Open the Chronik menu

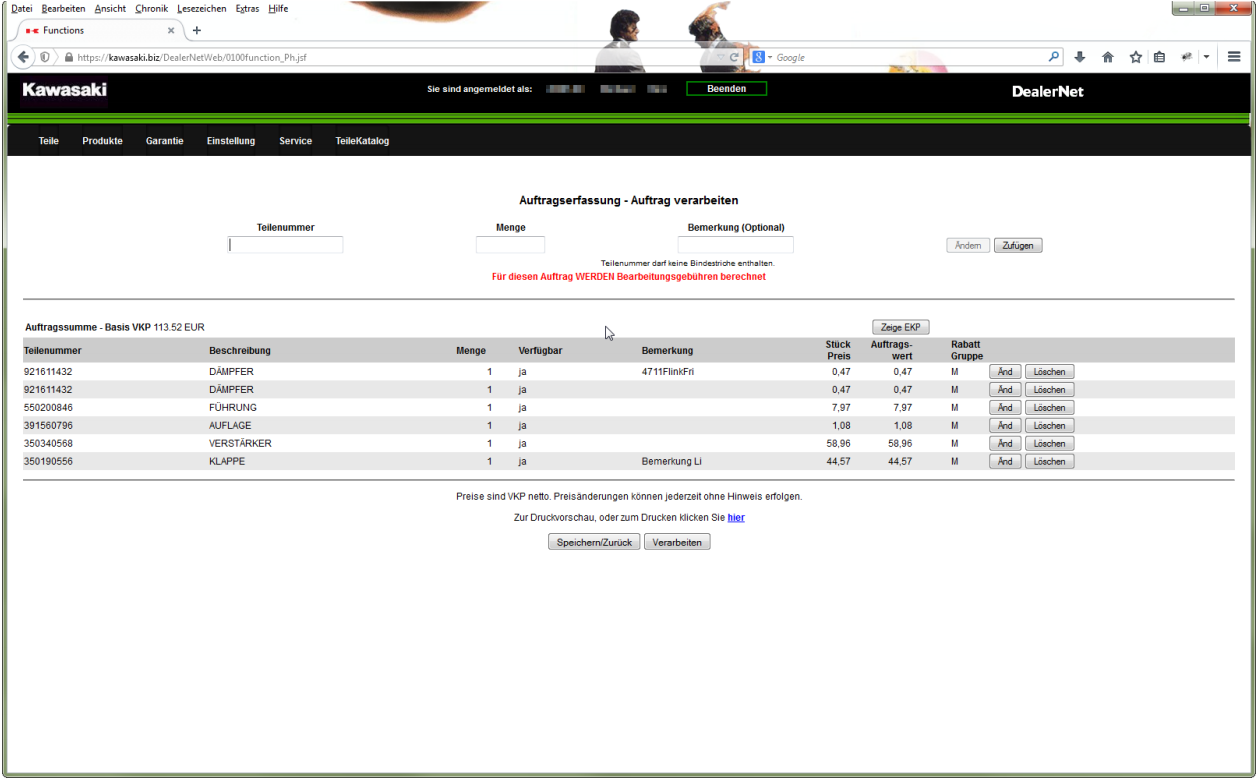152,8
